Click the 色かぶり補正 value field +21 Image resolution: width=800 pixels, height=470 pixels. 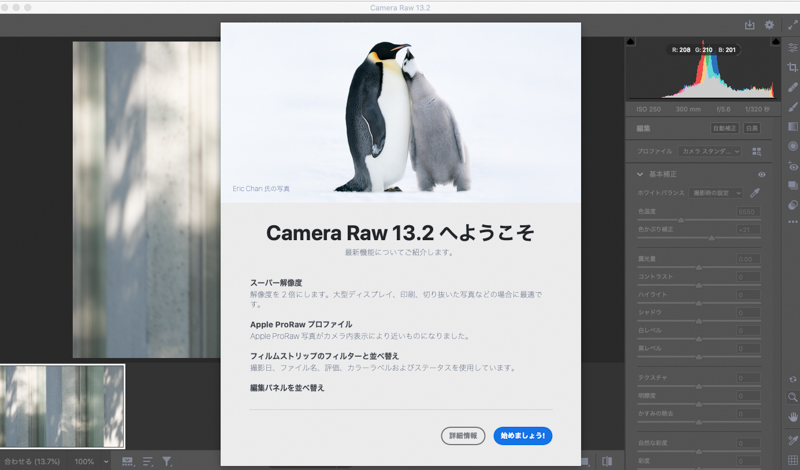748,230
